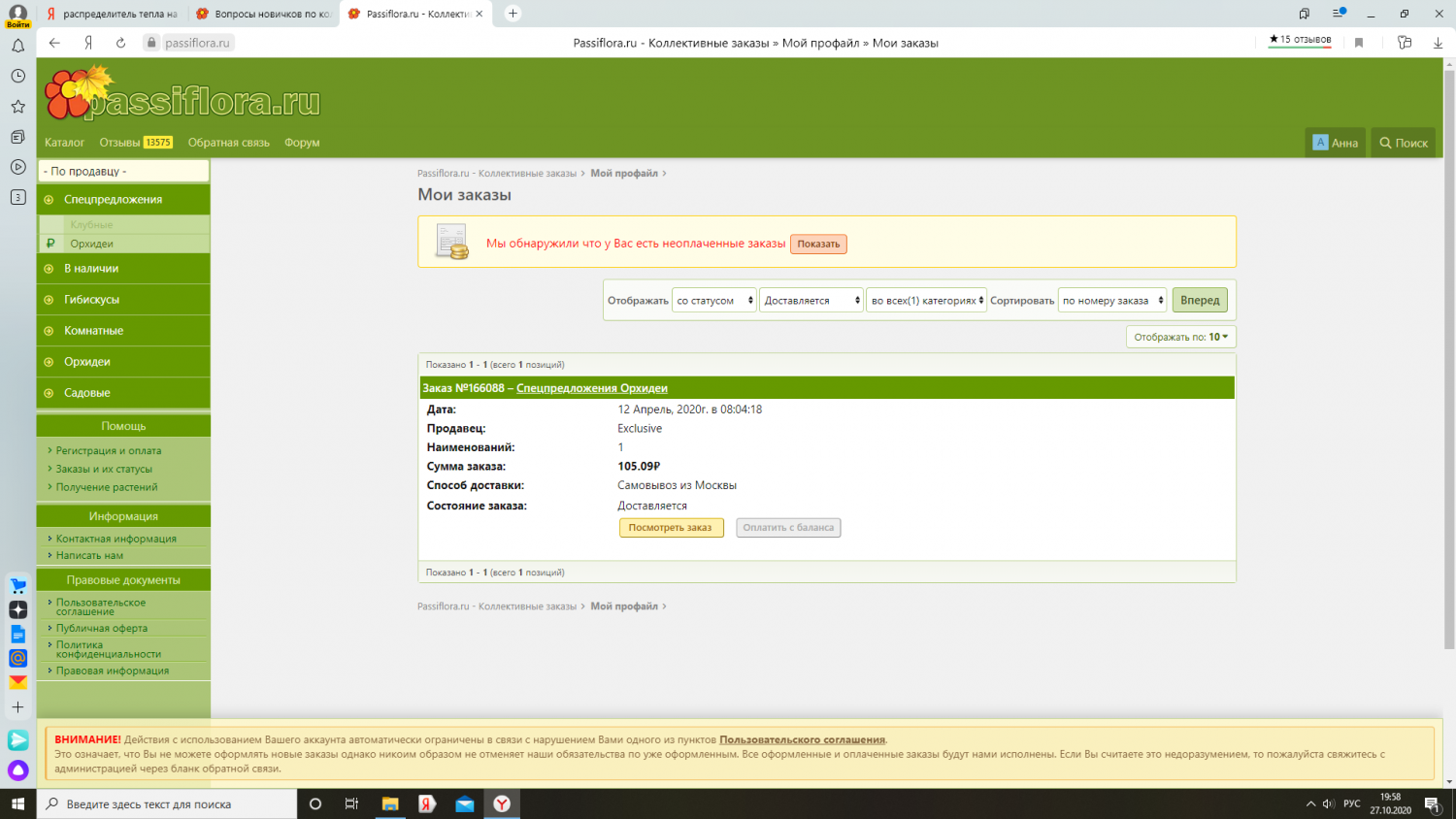
Task: Click the 'Посмотреть заказ' button
Action: [x=671, y=528]
